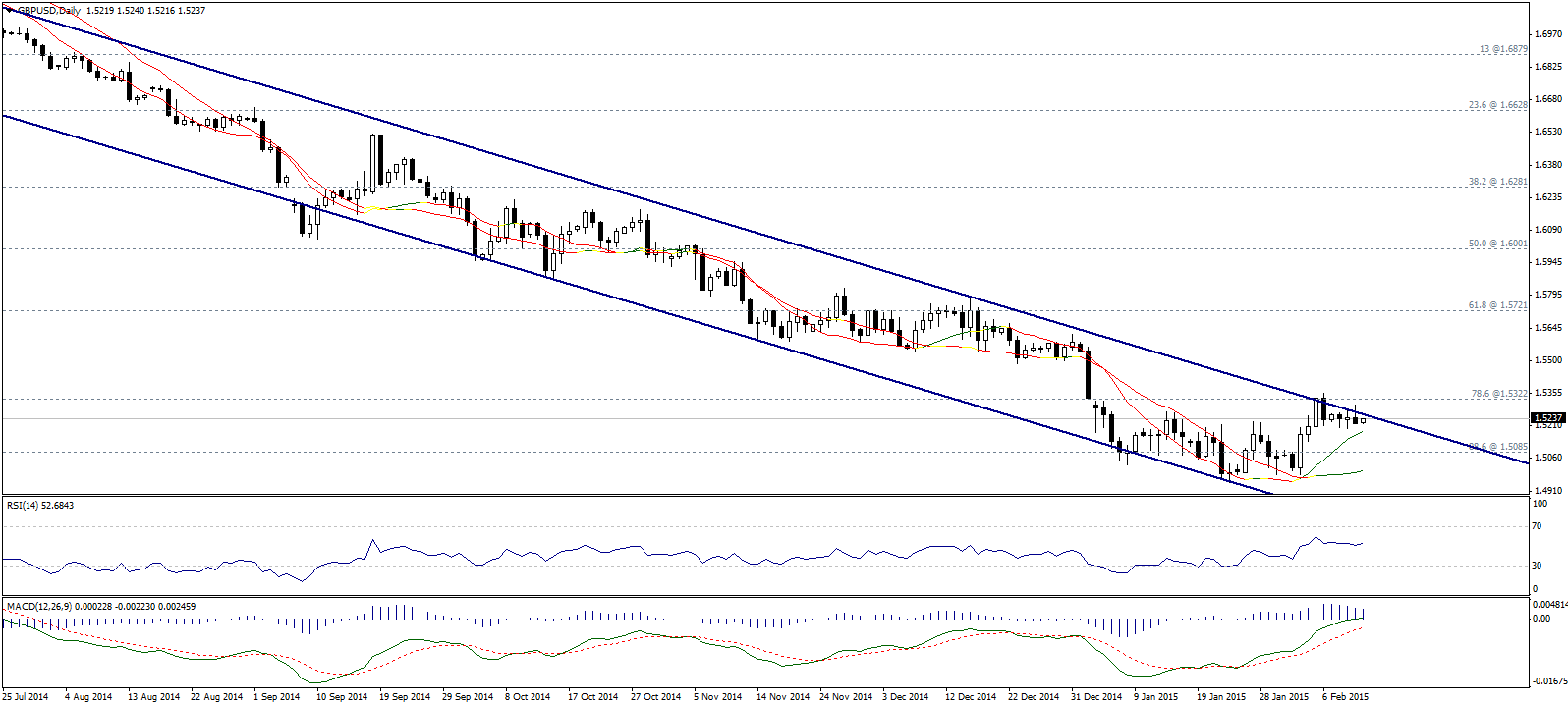Click the GBPUSD,Daily chart title text
This screenshot has height=705, width=1568.
[49, 10]
